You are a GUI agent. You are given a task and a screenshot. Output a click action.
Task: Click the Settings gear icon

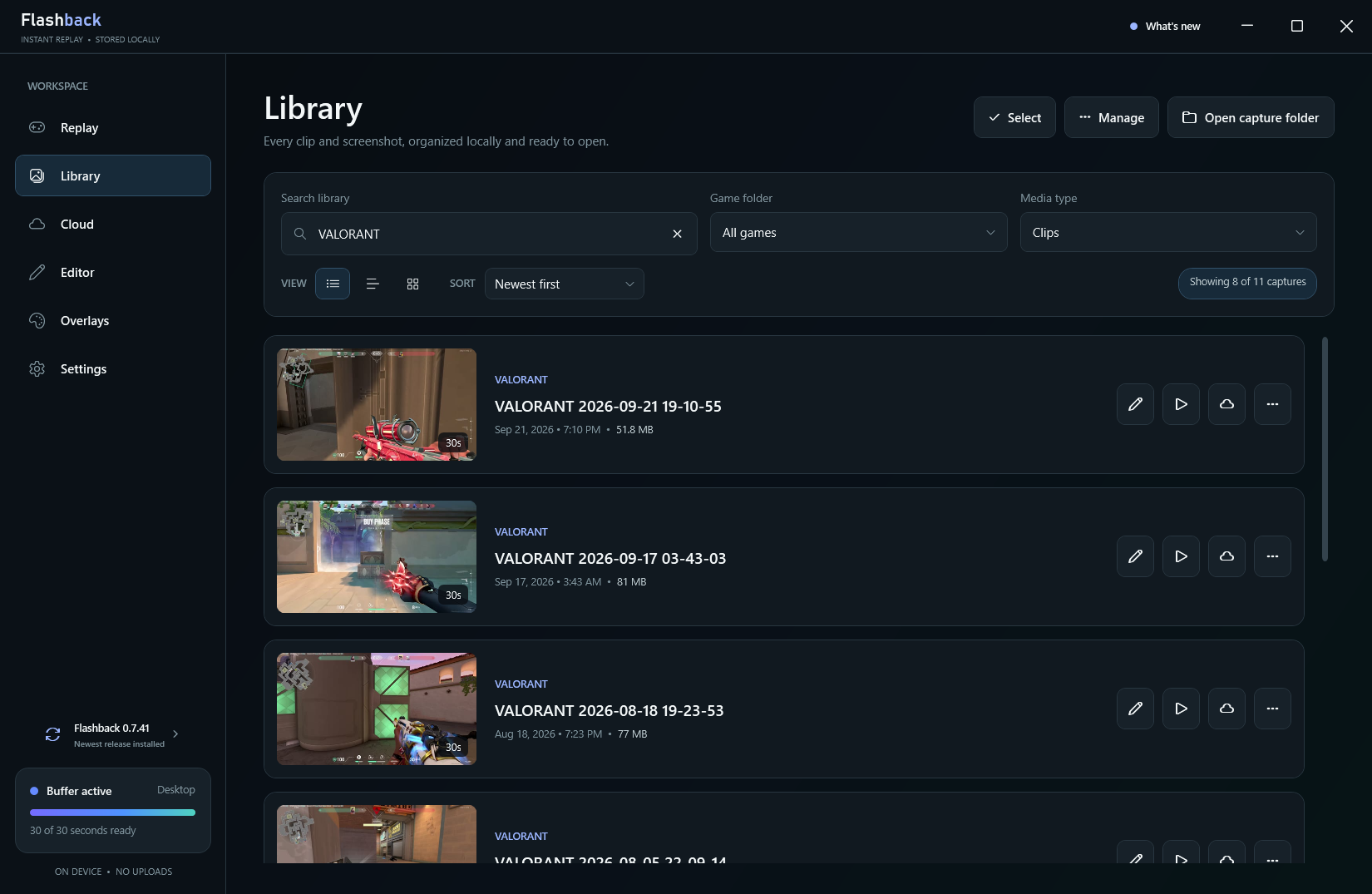coord(37,369)
